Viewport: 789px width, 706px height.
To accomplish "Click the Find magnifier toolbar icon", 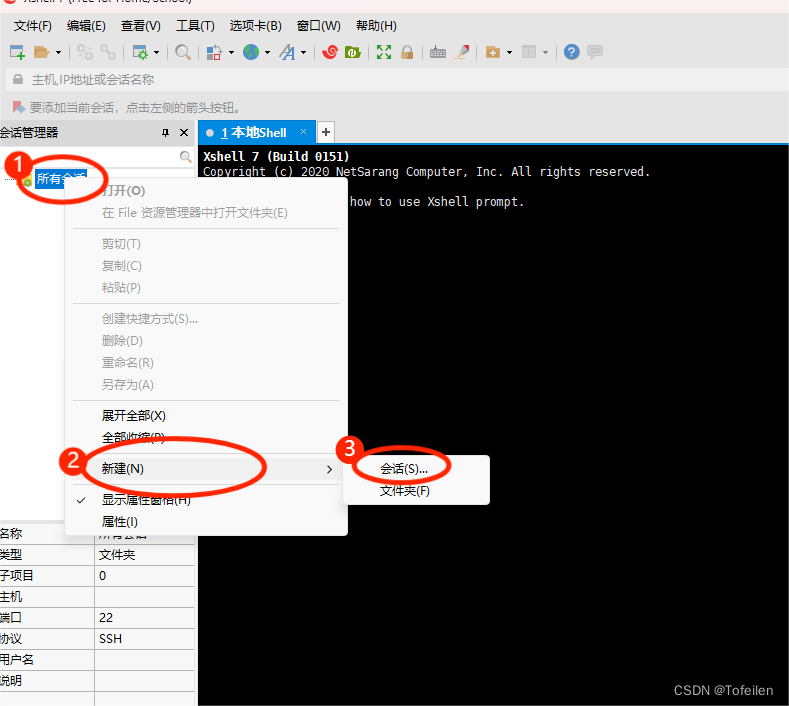I will [x=183, y=52].
